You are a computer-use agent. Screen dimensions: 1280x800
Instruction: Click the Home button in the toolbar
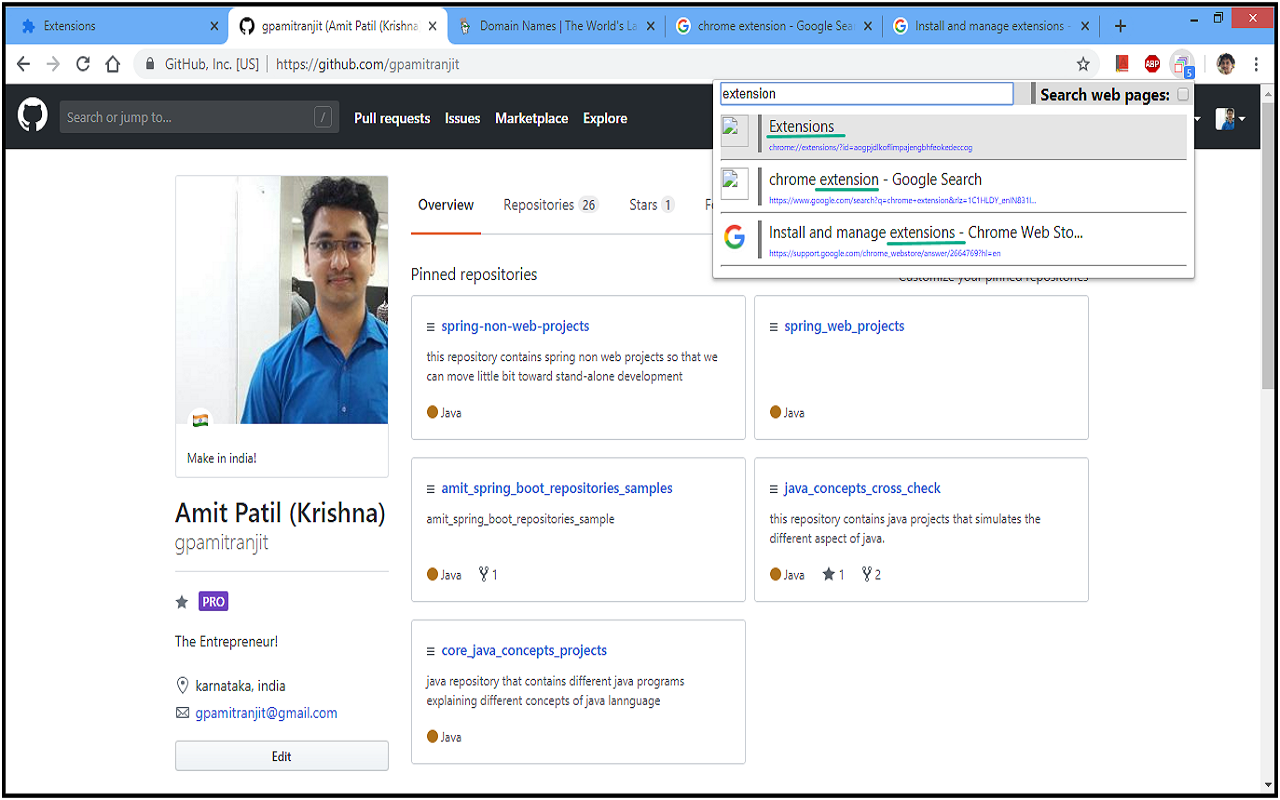113,63
